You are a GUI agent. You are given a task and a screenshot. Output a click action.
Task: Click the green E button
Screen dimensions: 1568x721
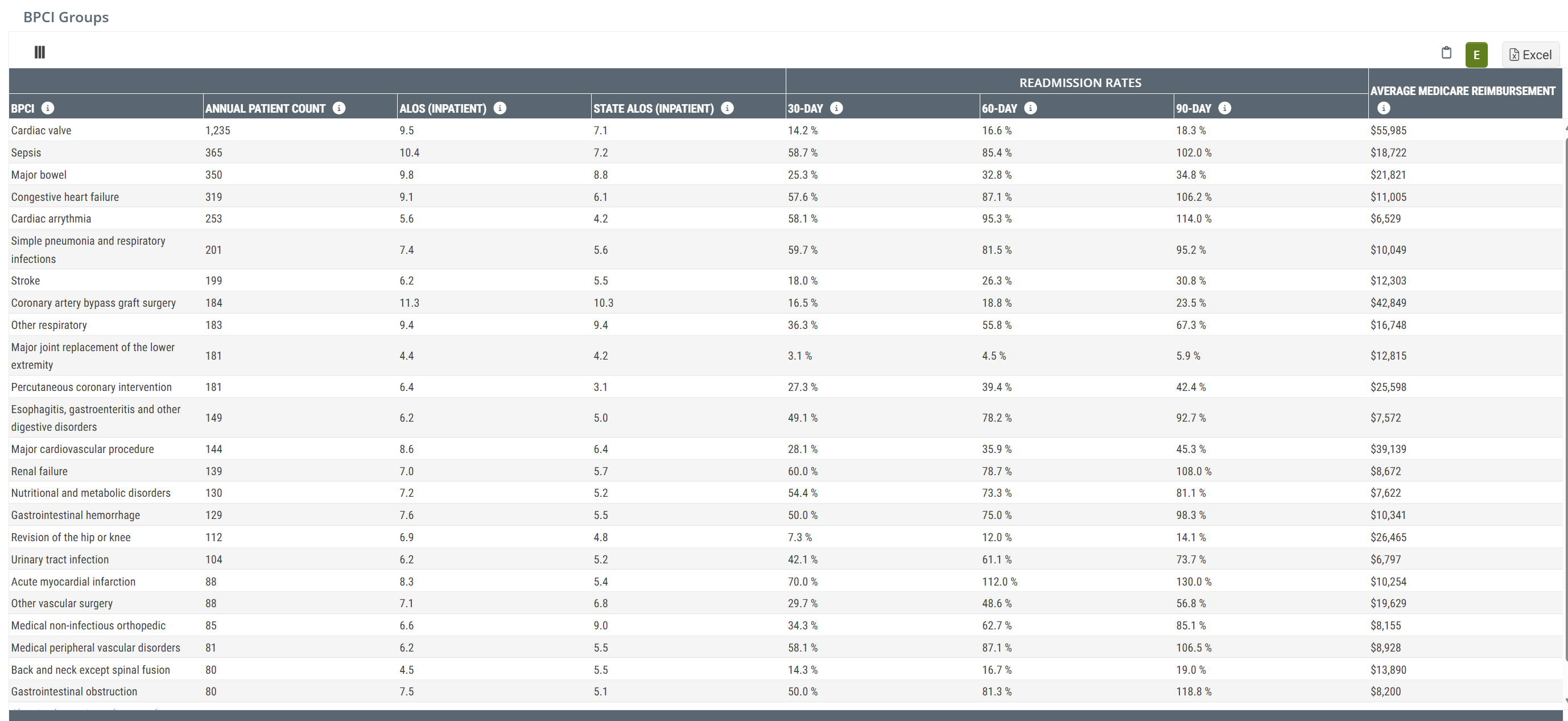point(1476,55)
